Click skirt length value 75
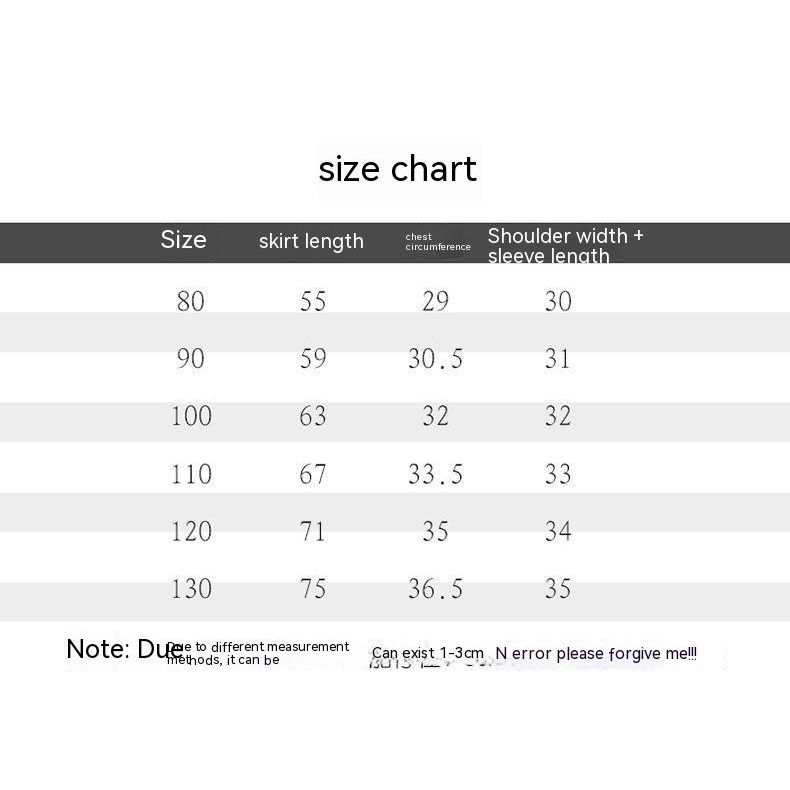 (313, 589)
